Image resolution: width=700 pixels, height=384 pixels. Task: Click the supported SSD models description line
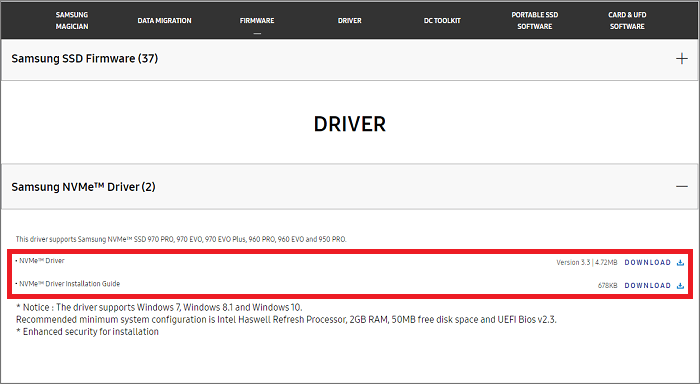pyautogui.click(x=181, y=239)
